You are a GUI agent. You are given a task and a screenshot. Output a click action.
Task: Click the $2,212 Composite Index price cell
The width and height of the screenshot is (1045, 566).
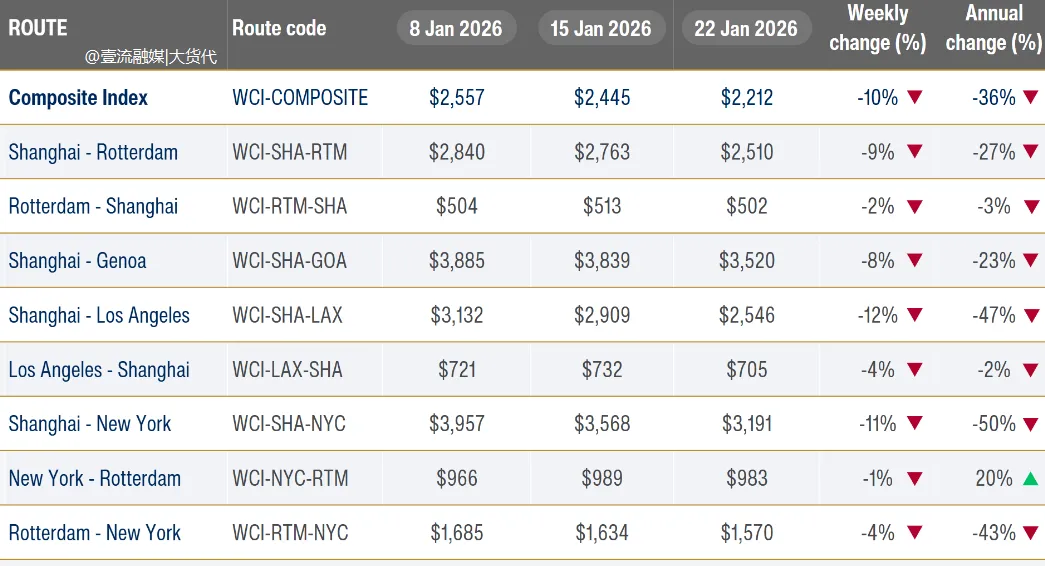click(746, 98)
